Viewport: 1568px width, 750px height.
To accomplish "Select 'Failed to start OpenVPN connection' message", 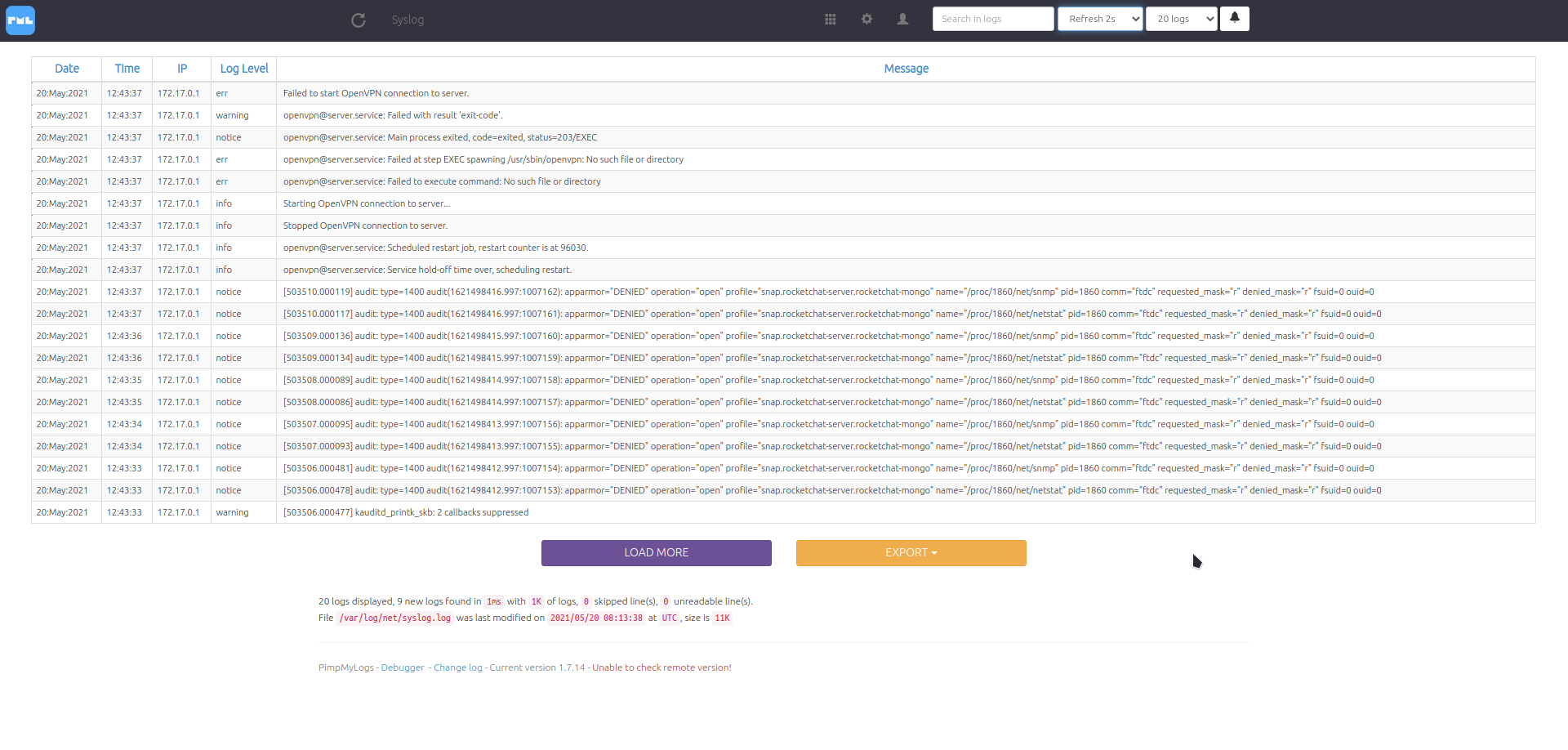I will click(376, 93).
